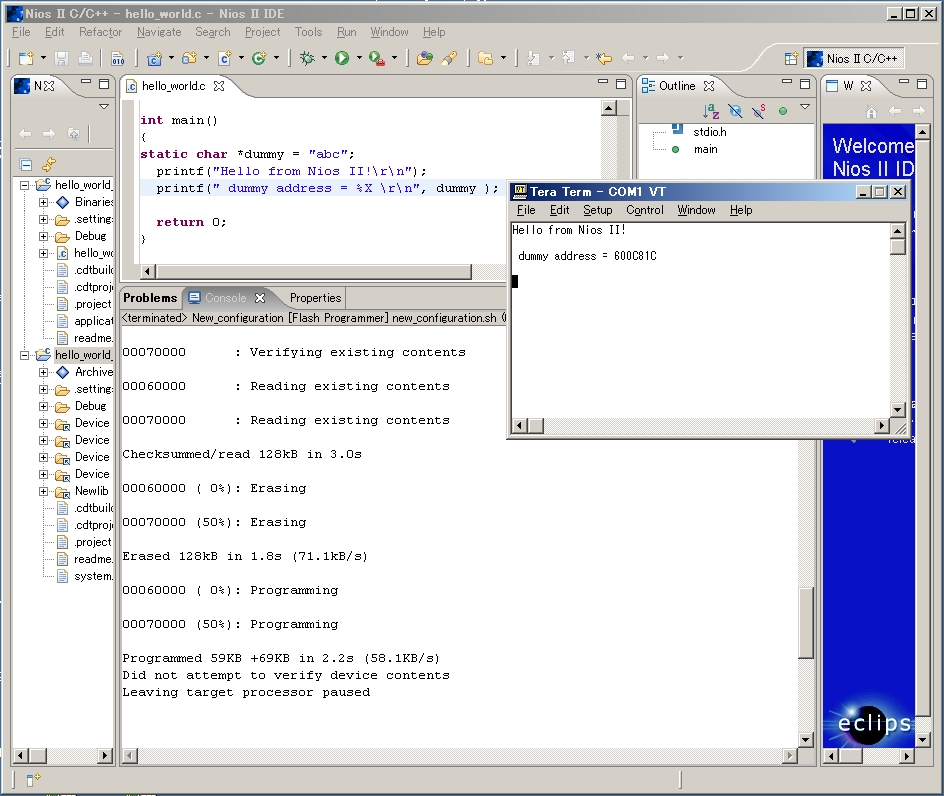Toggle Hide Static Members in Outline
Image resolution: width=944 pixels, height=796 pixels.
759,111
